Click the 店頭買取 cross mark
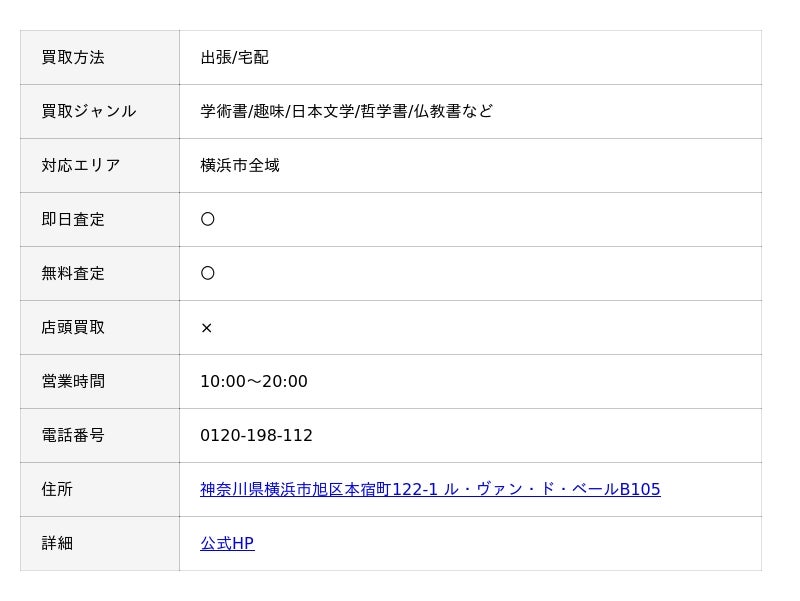Viewport: 800px width, 601px height. click(207, 328)
